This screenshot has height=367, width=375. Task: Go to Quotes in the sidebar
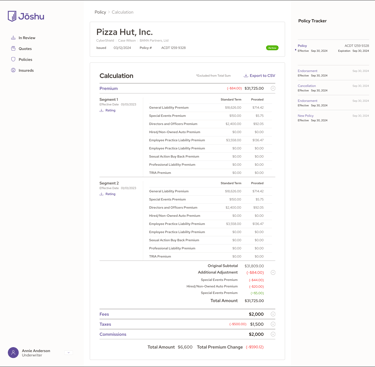click(x=25, y=49)
